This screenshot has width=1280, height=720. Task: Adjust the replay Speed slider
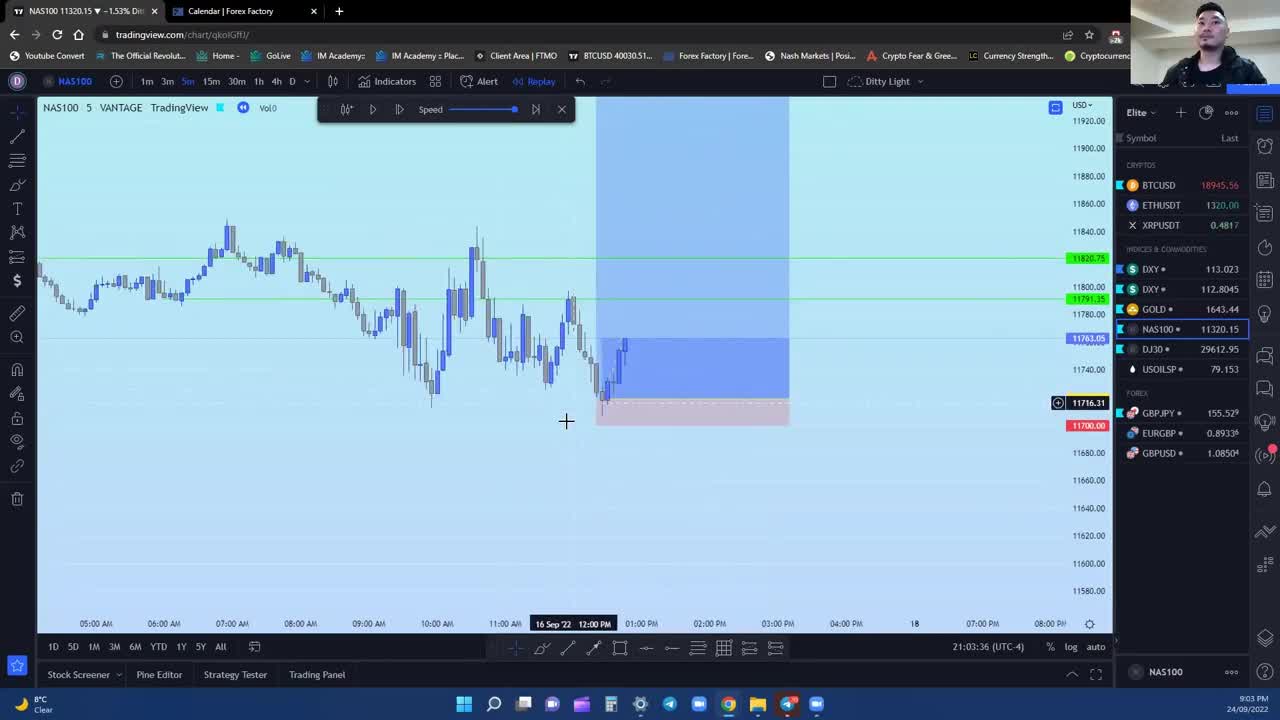point(484,109)
